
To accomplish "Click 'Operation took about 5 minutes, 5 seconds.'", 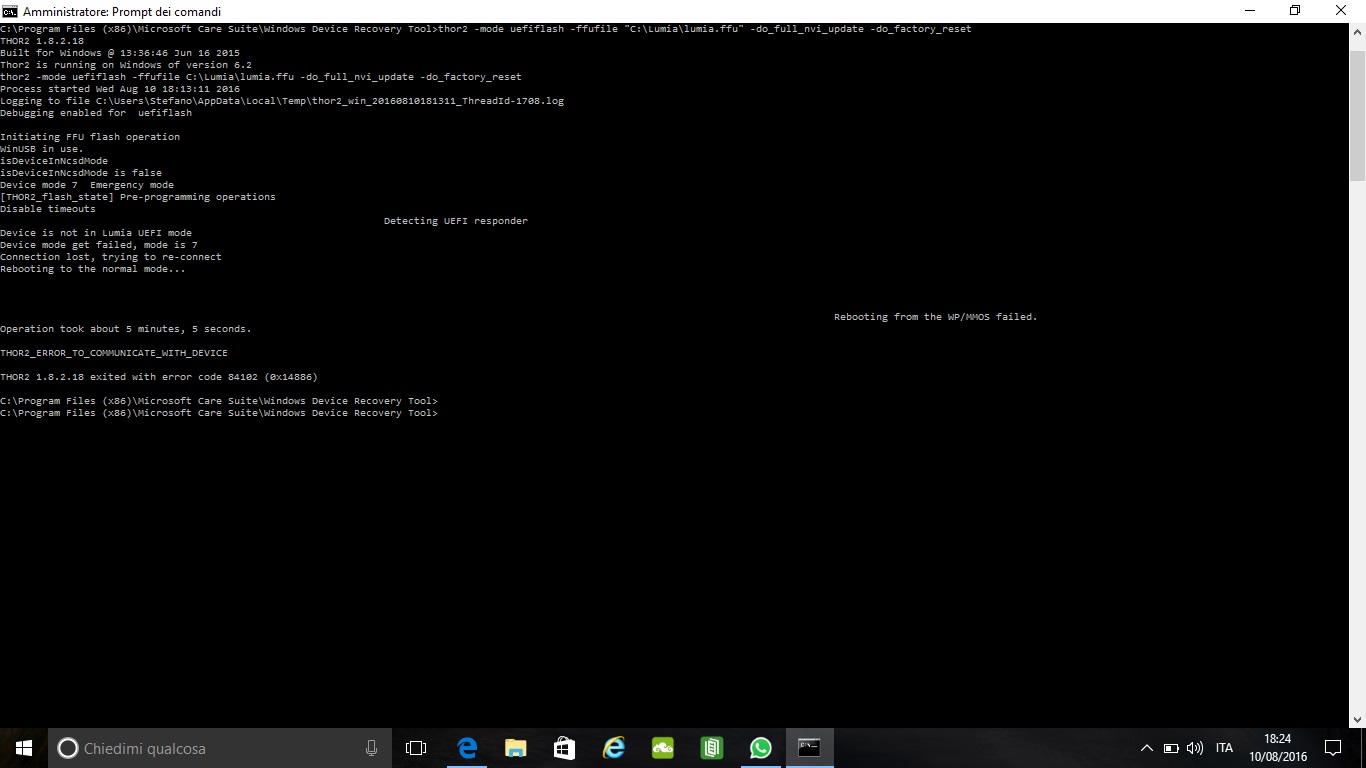I will pos(126,329).
